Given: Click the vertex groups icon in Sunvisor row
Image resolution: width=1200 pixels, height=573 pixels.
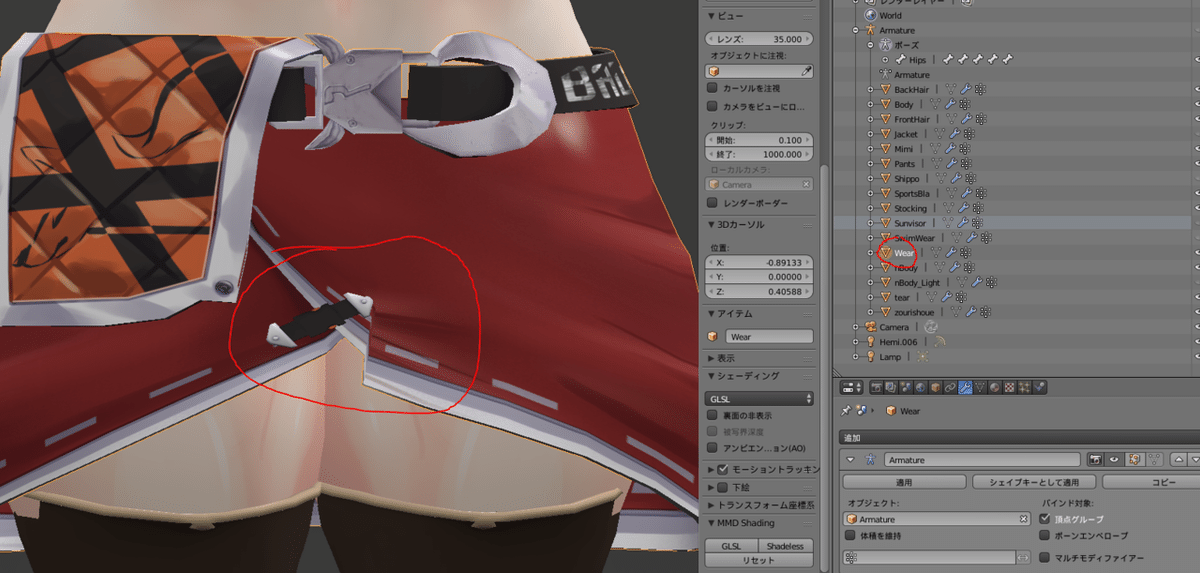Looking at the screenshot, I should pos(977,223).
